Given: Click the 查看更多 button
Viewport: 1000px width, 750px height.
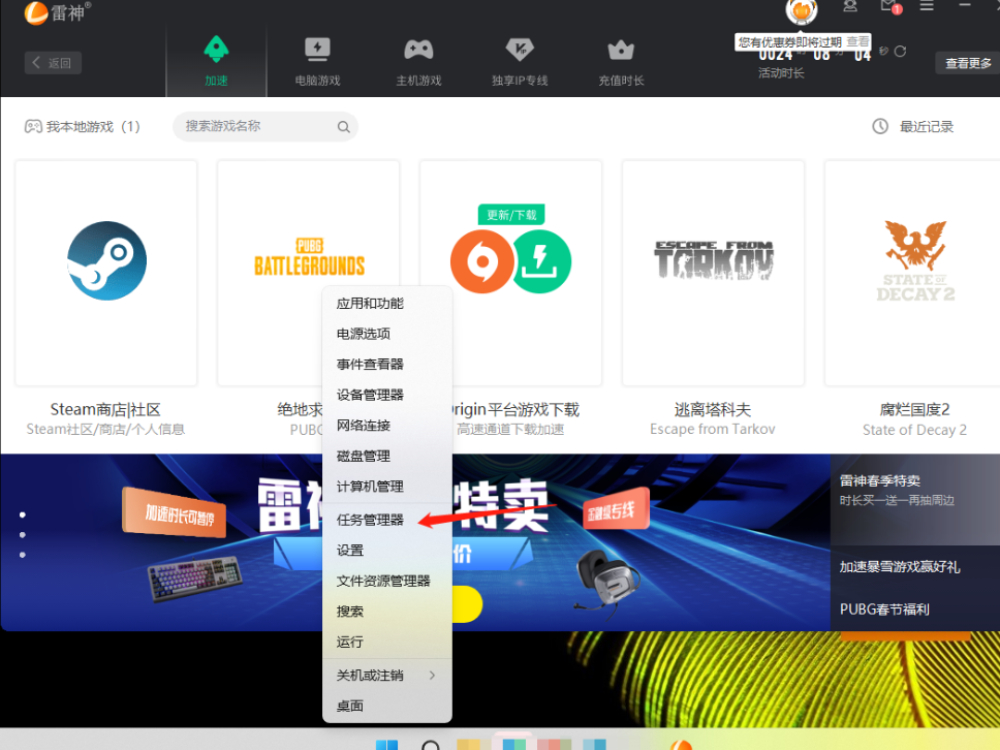Looking at the screenshot, I should 967,63.
